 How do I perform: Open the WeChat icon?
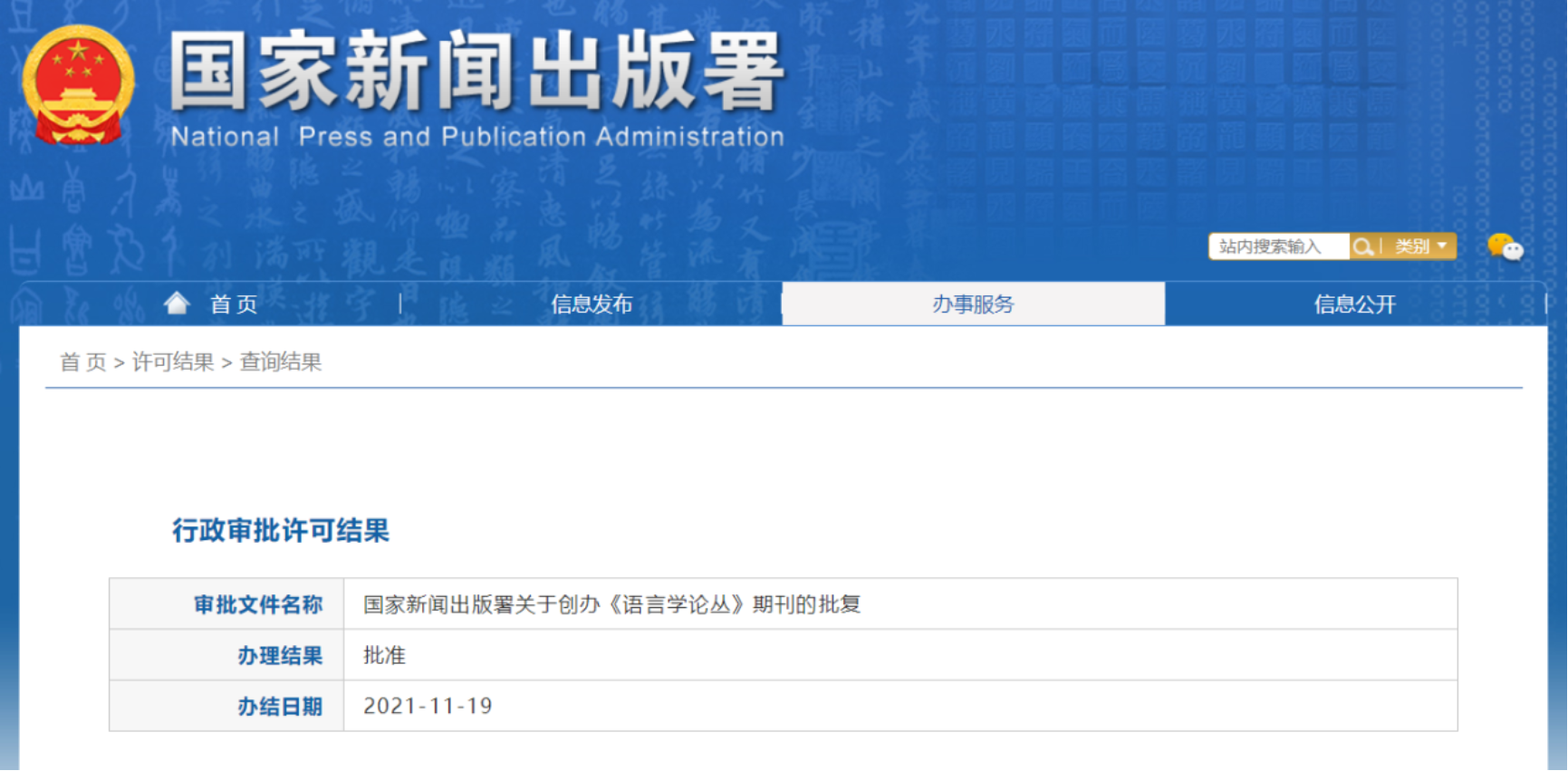click(1505, 246)
